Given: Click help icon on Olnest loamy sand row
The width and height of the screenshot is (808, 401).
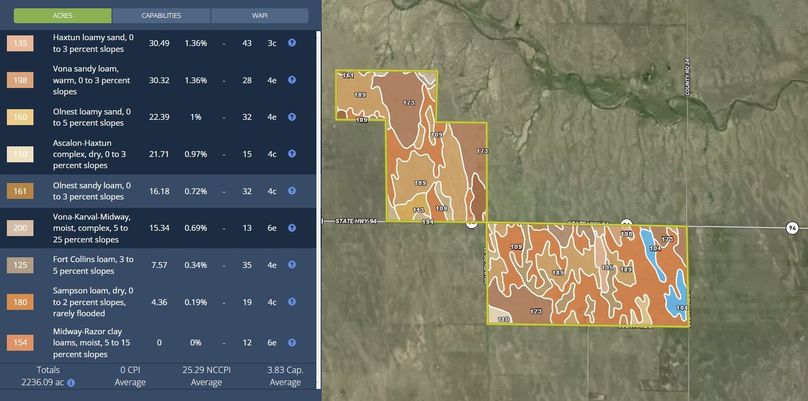Looking at the screenshot, I should click(x=292, y=117).
